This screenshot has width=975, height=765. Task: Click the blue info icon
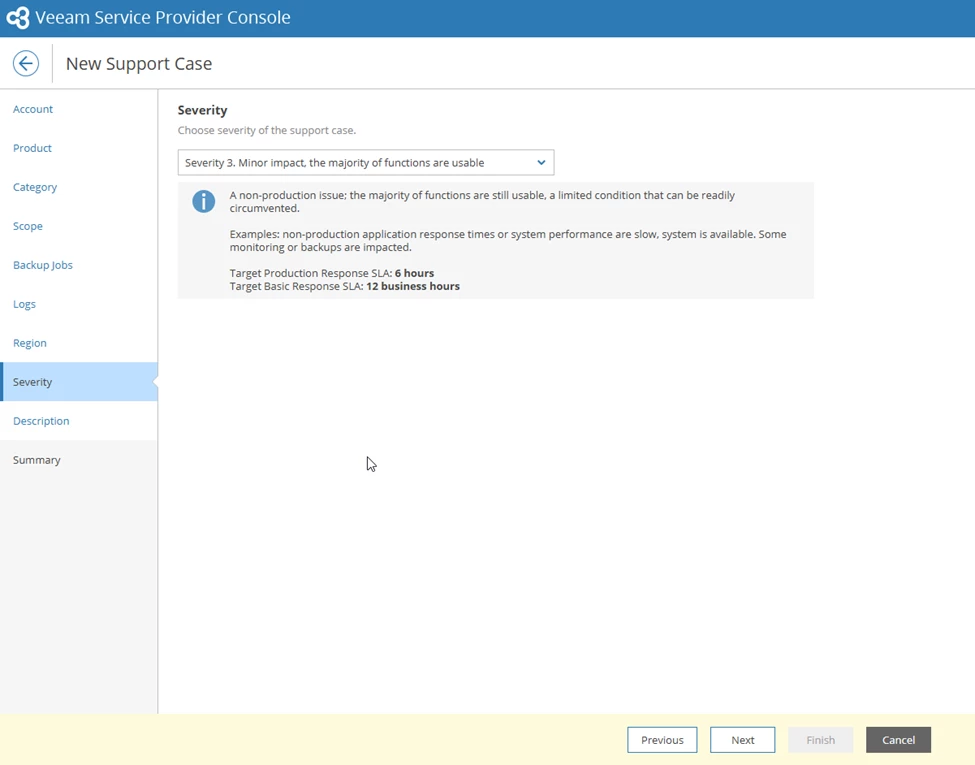[203, 202]
